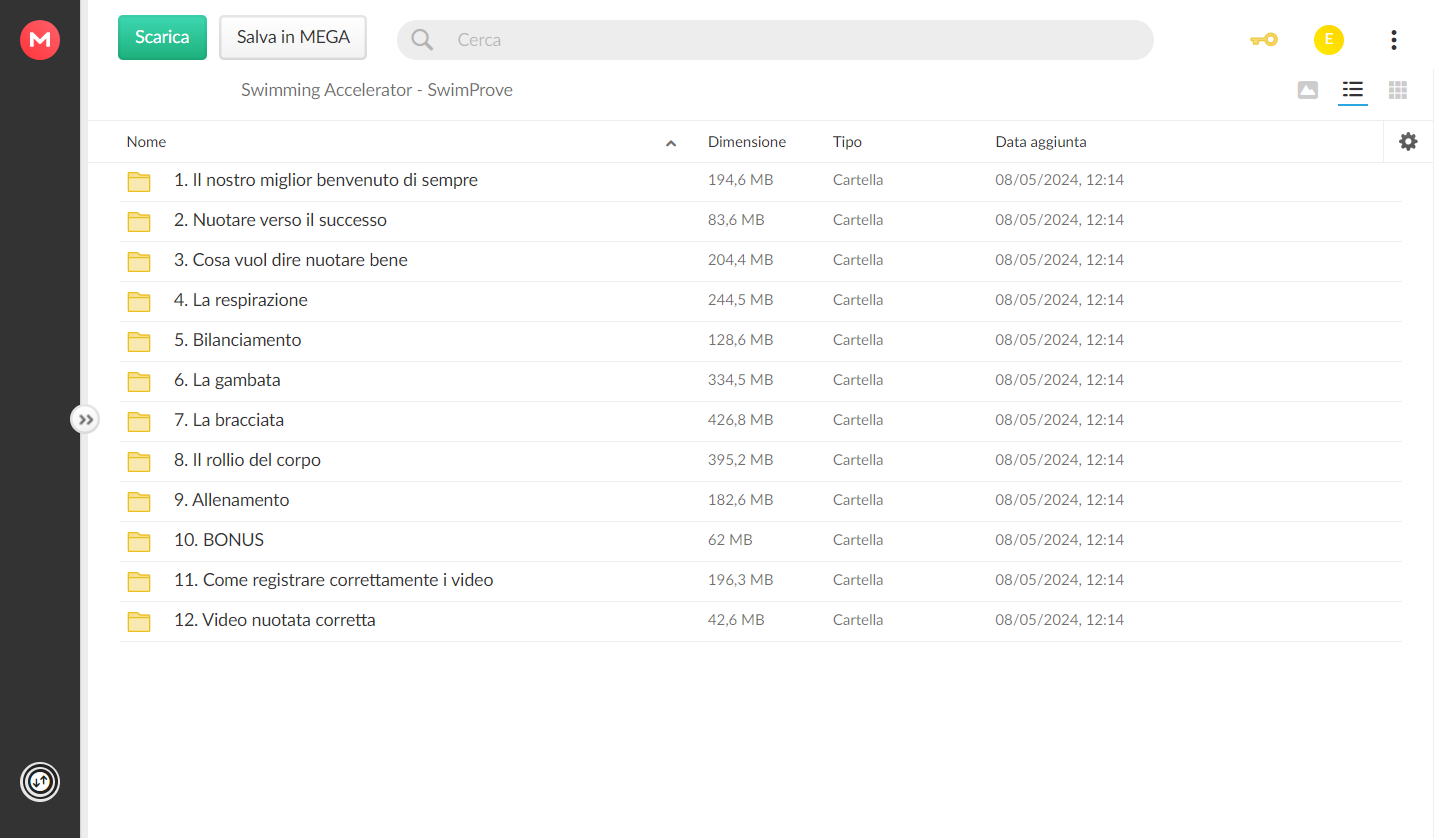Click the 244,5 MB size value
Screen dimensions: 1434x838
[x=740, y=300]
